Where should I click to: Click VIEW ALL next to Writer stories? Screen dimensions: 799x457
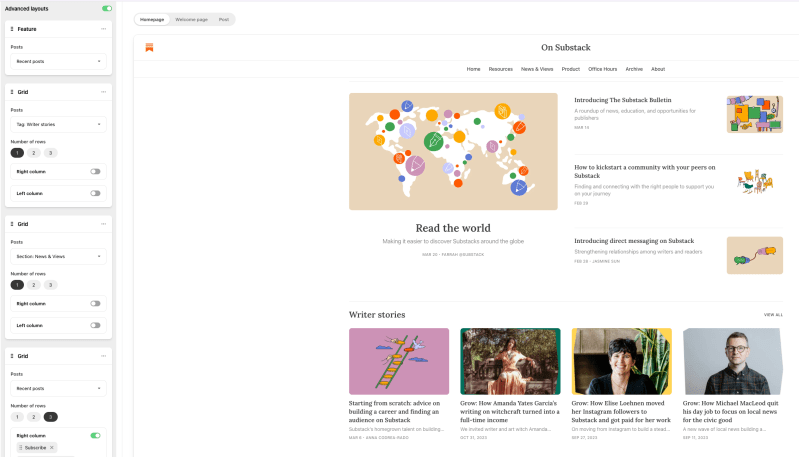(773, 315)
